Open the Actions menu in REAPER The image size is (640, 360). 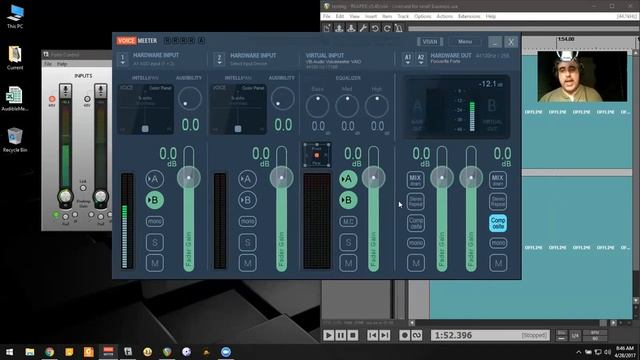[x=444, y=16]
